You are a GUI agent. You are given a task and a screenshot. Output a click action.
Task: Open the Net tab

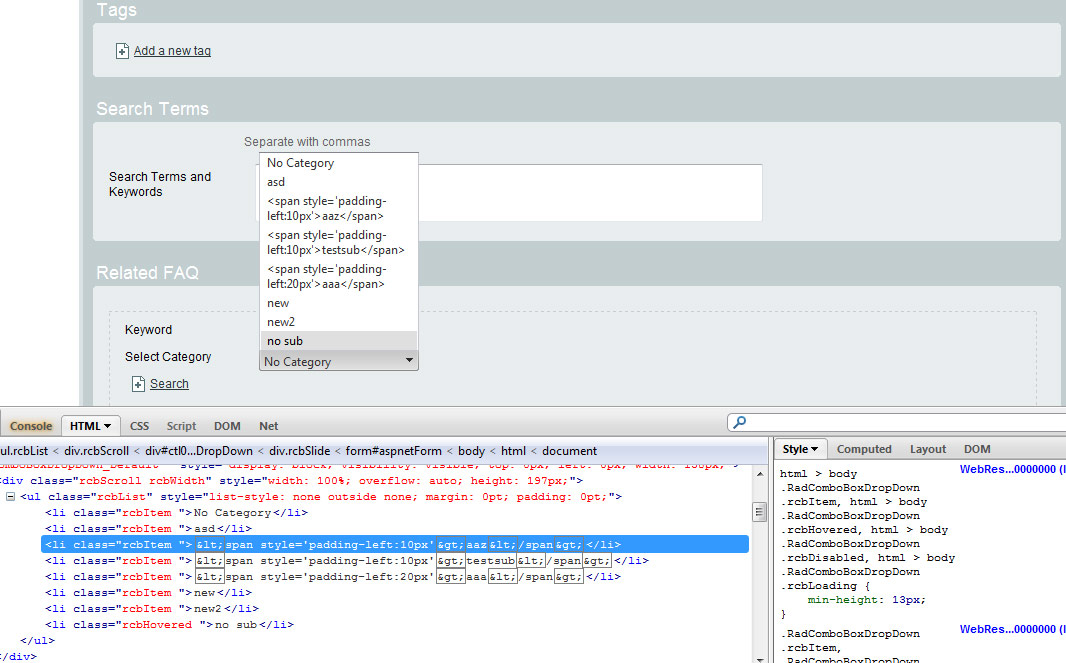(x=268, y=426)
